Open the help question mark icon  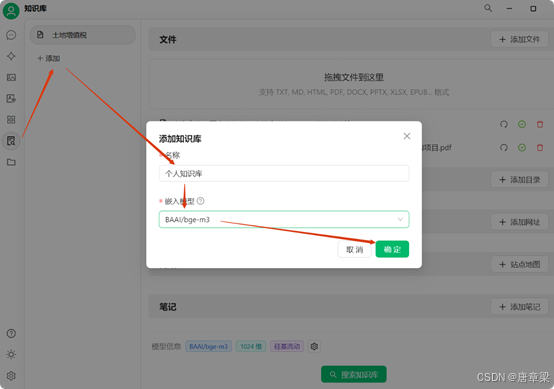(11, 333)
